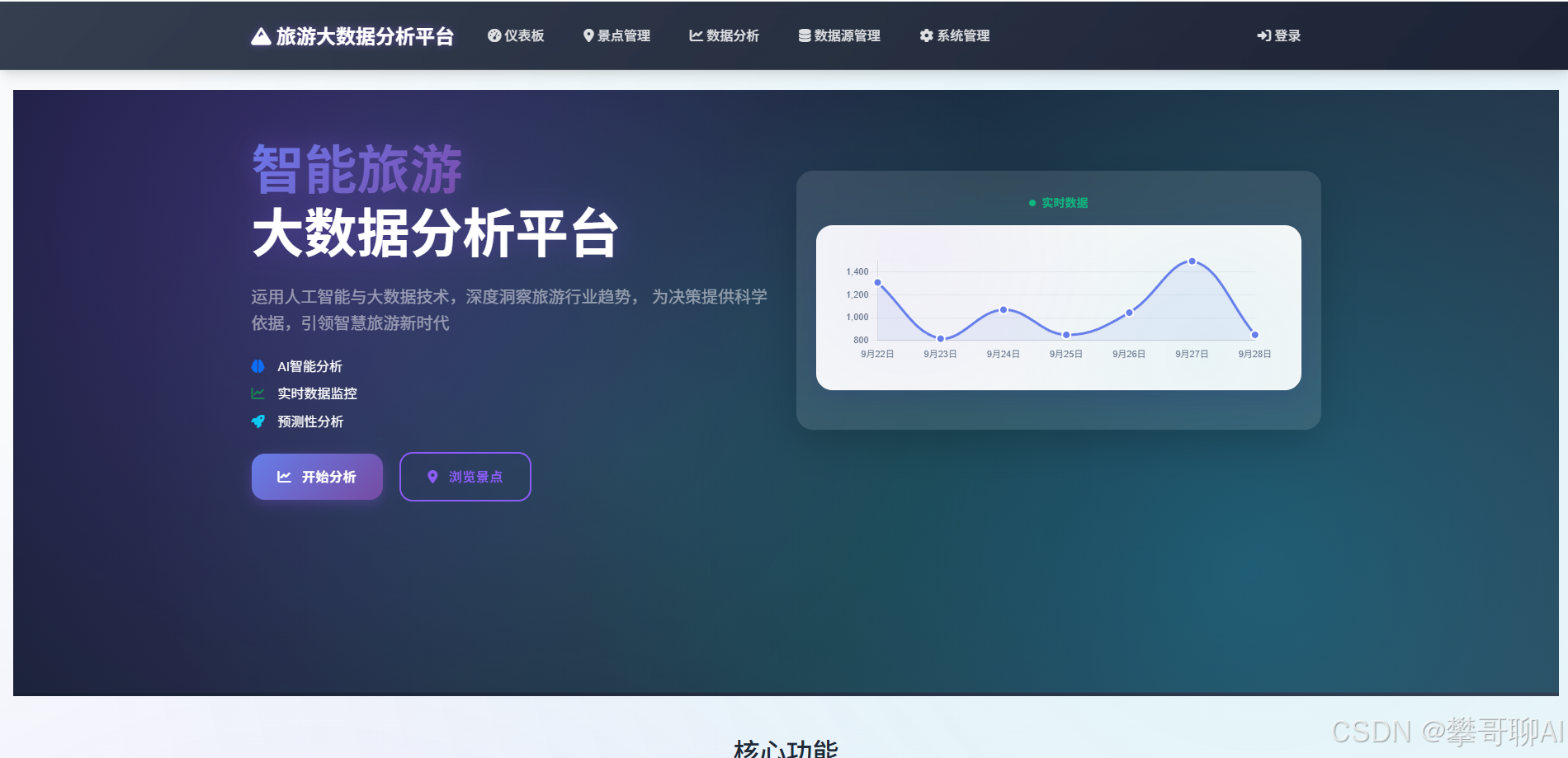Viewport: 1568px width, 758px height.
Task: Click the 9月22日 data point on chart
Action: click(x=878, y=283)
